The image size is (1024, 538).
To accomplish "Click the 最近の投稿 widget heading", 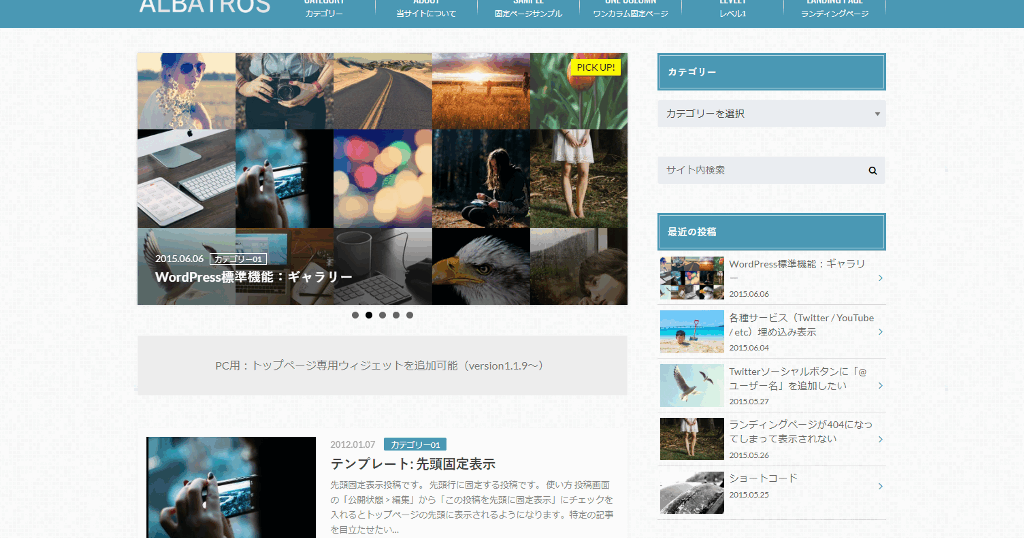I will tap(771, 232).
